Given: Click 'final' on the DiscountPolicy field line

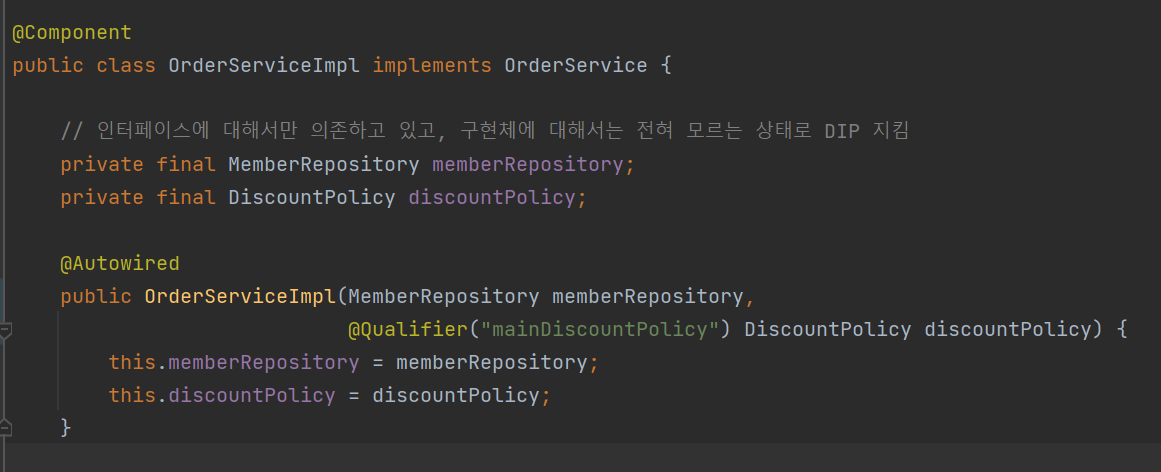Looking at the screenshot, I should tap(186, 198).
